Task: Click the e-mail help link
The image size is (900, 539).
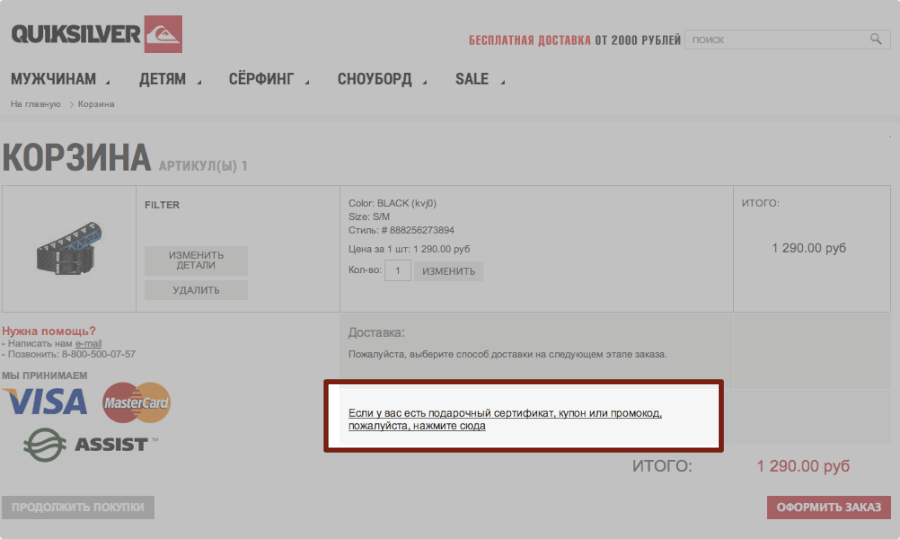Action: pyautogui.click(x=88, y=343)
